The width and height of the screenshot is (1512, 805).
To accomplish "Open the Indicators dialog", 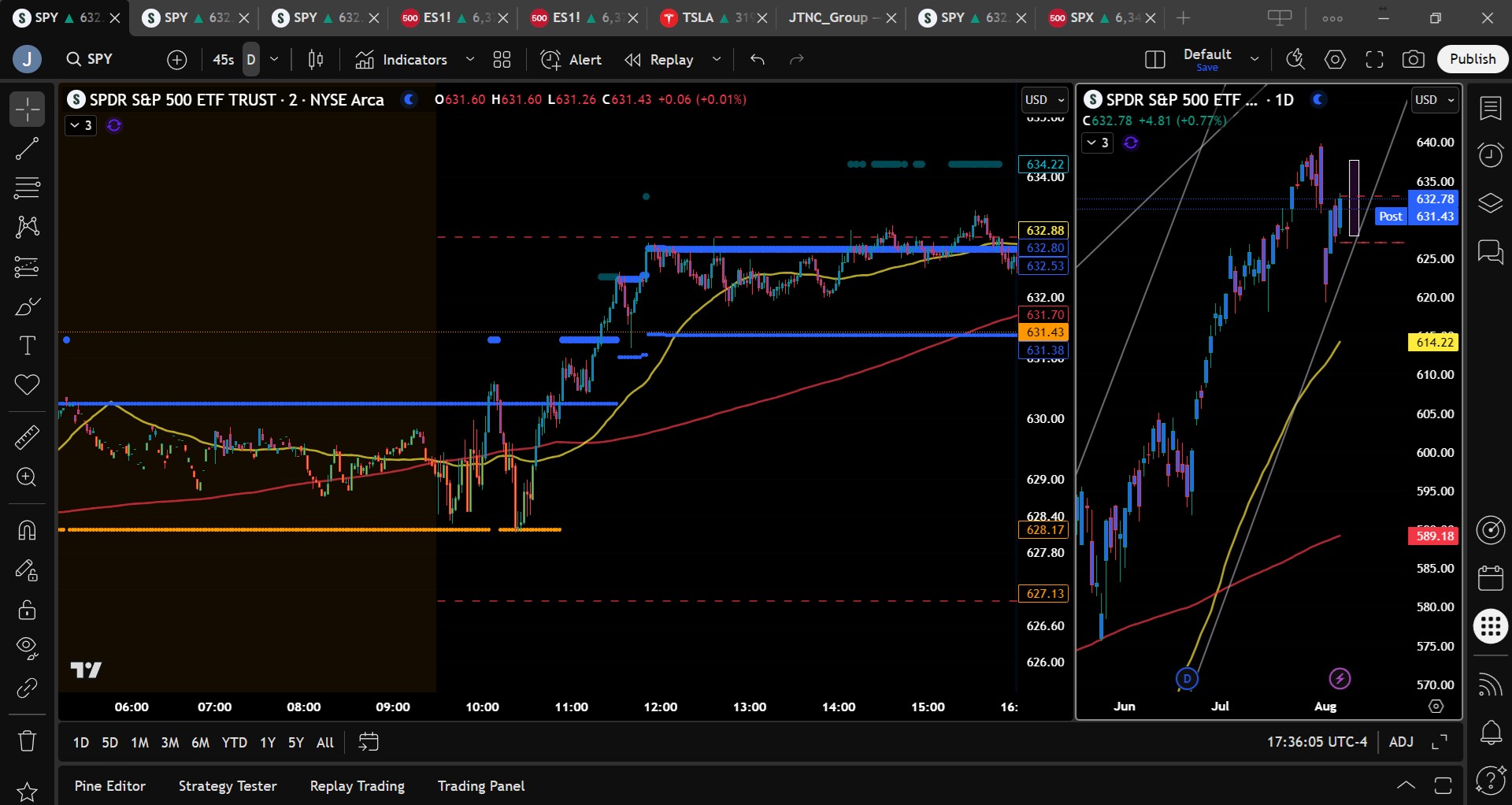I will pyautogui.click(x=401, y=59).
